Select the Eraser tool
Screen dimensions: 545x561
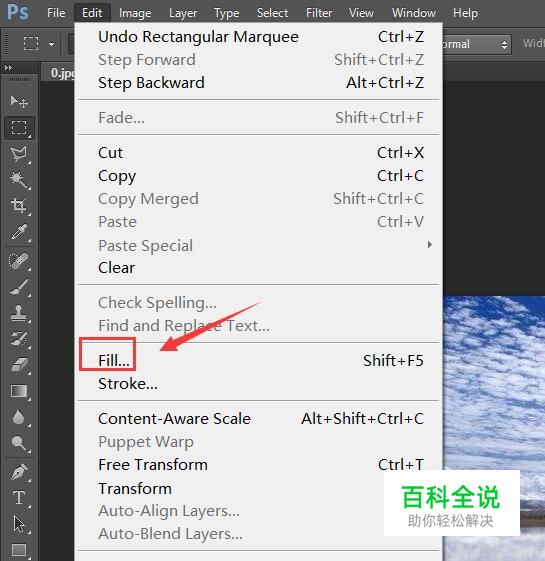click(x=19, y=365)
